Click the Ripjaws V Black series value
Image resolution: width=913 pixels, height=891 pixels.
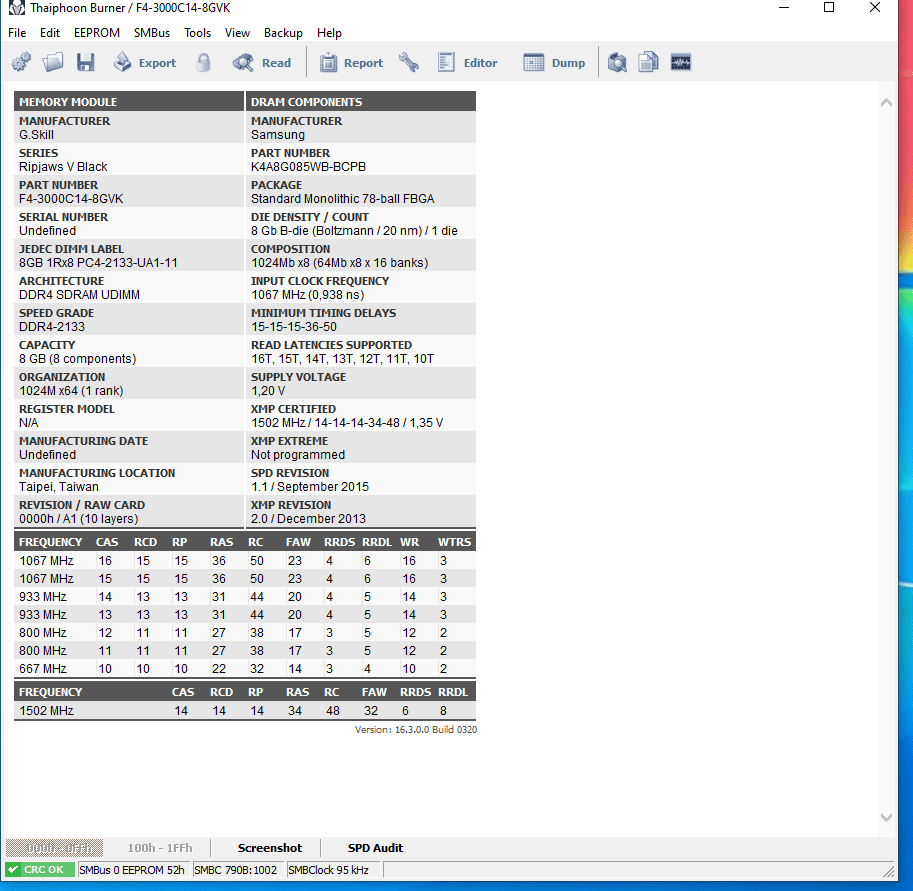tap(63, 167)
